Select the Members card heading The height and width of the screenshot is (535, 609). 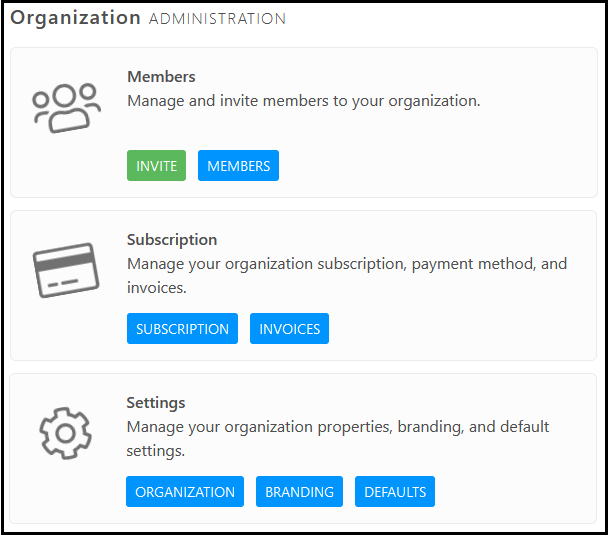pyautogui.click(x=161, y=77)
